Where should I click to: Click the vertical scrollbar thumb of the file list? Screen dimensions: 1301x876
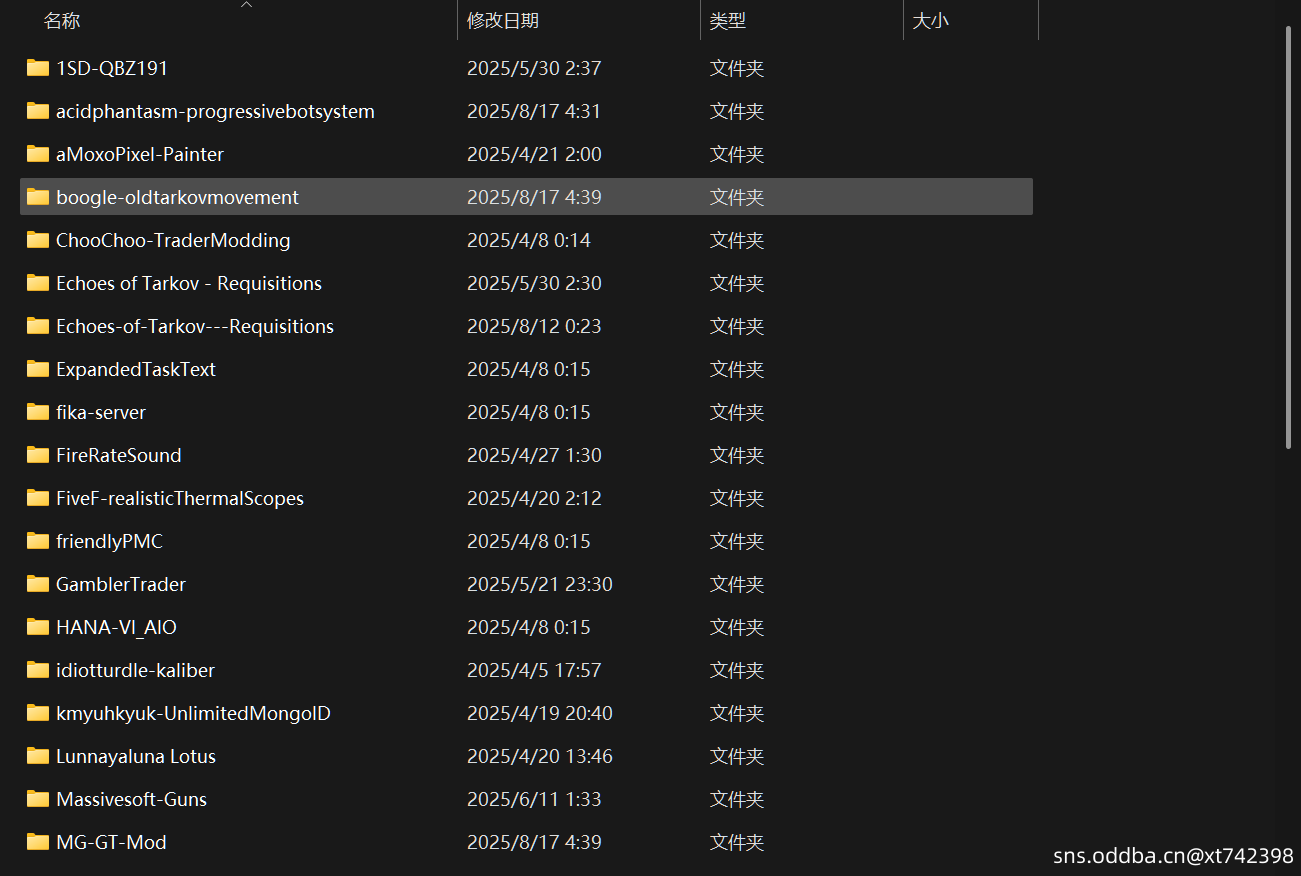(x=1288, y=237)
